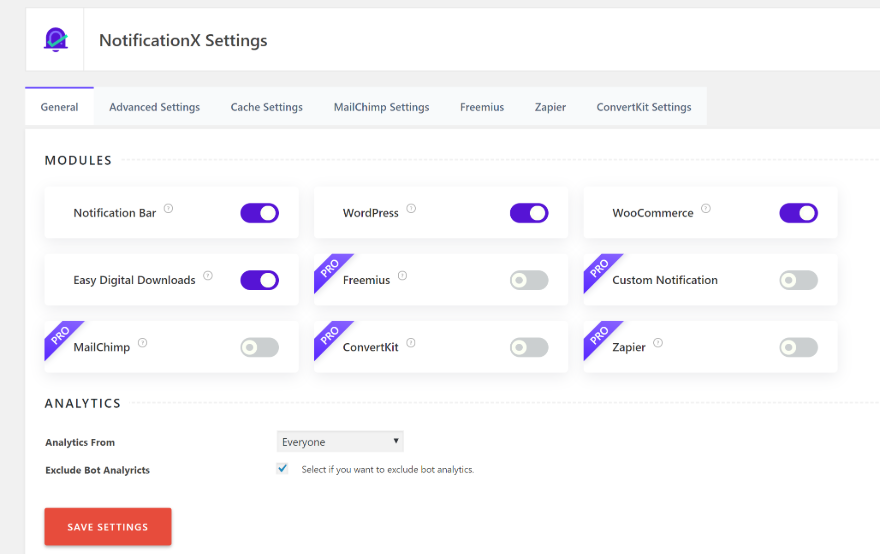
Task: Click the ConvertKit module label
Action: [370, 347]
